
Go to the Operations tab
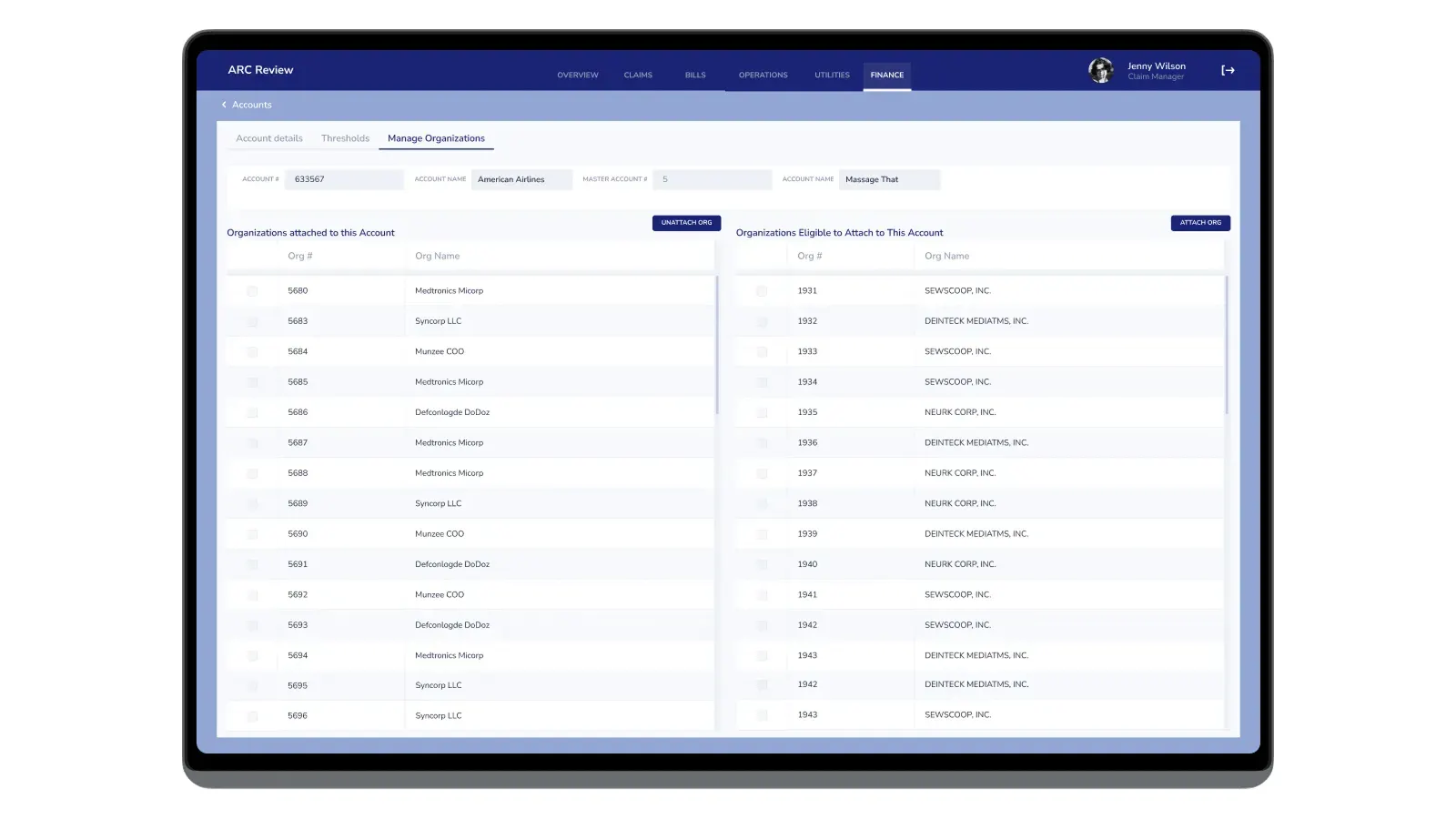click(763, 75)
